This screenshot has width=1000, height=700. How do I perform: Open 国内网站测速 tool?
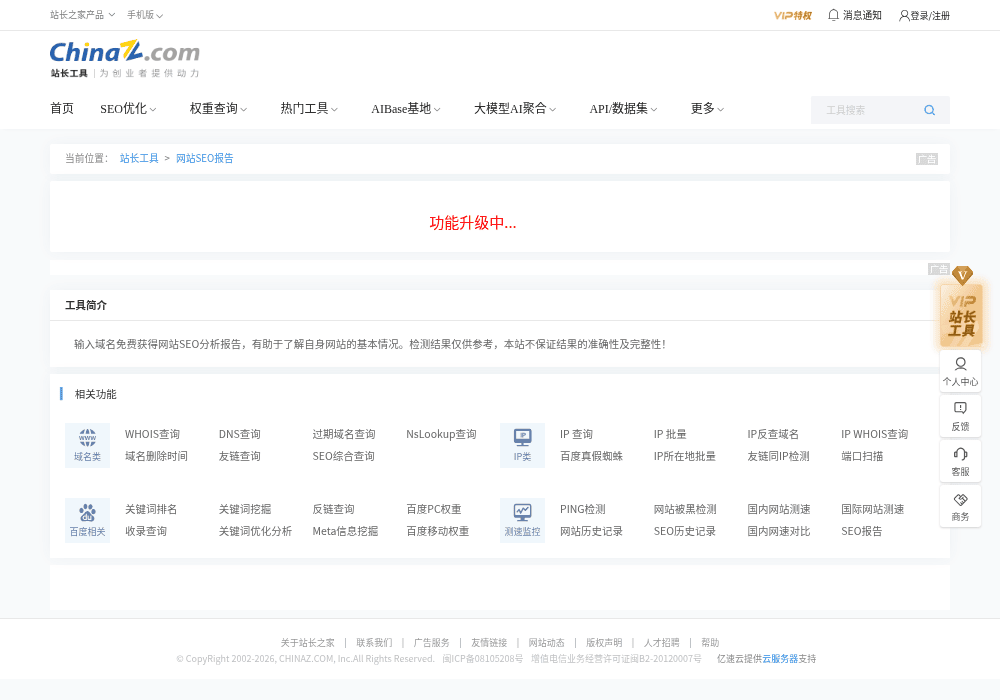779,509
